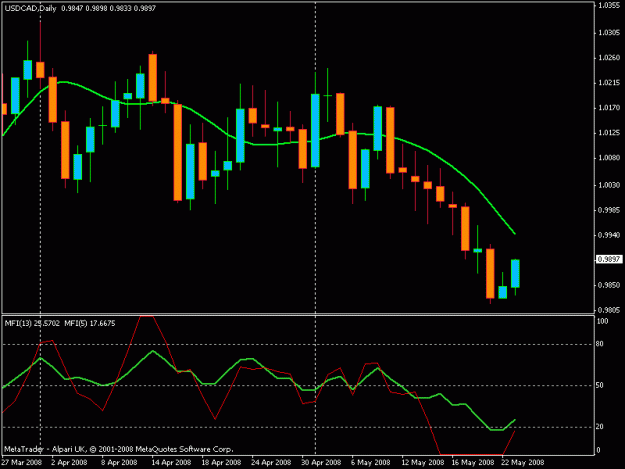Select the 1.0305 price scale label
This screenshot has height=469, width=625.
pos(609,33)
